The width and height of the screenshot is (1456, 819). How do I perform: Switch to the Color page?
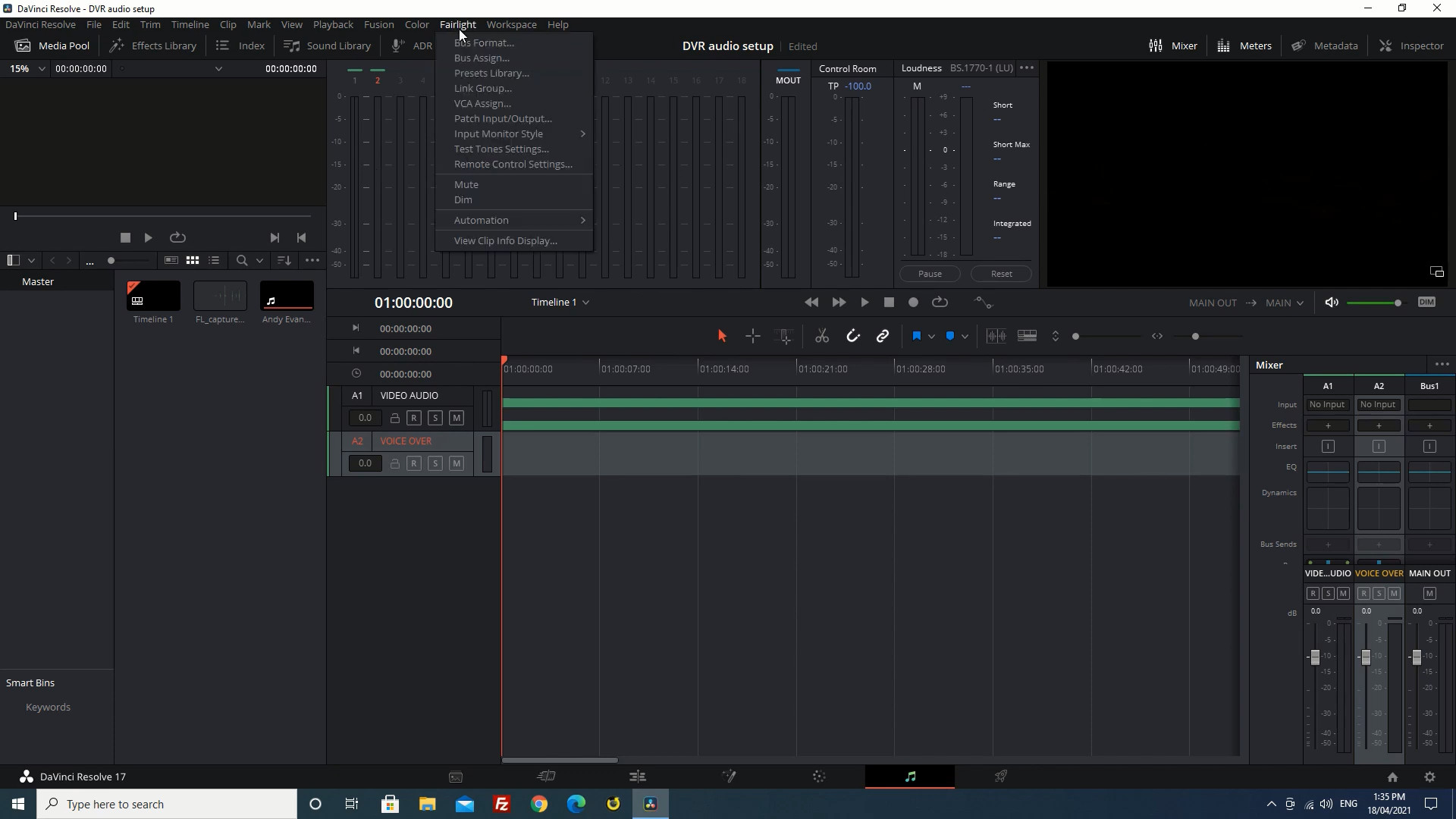pos(819,777)
